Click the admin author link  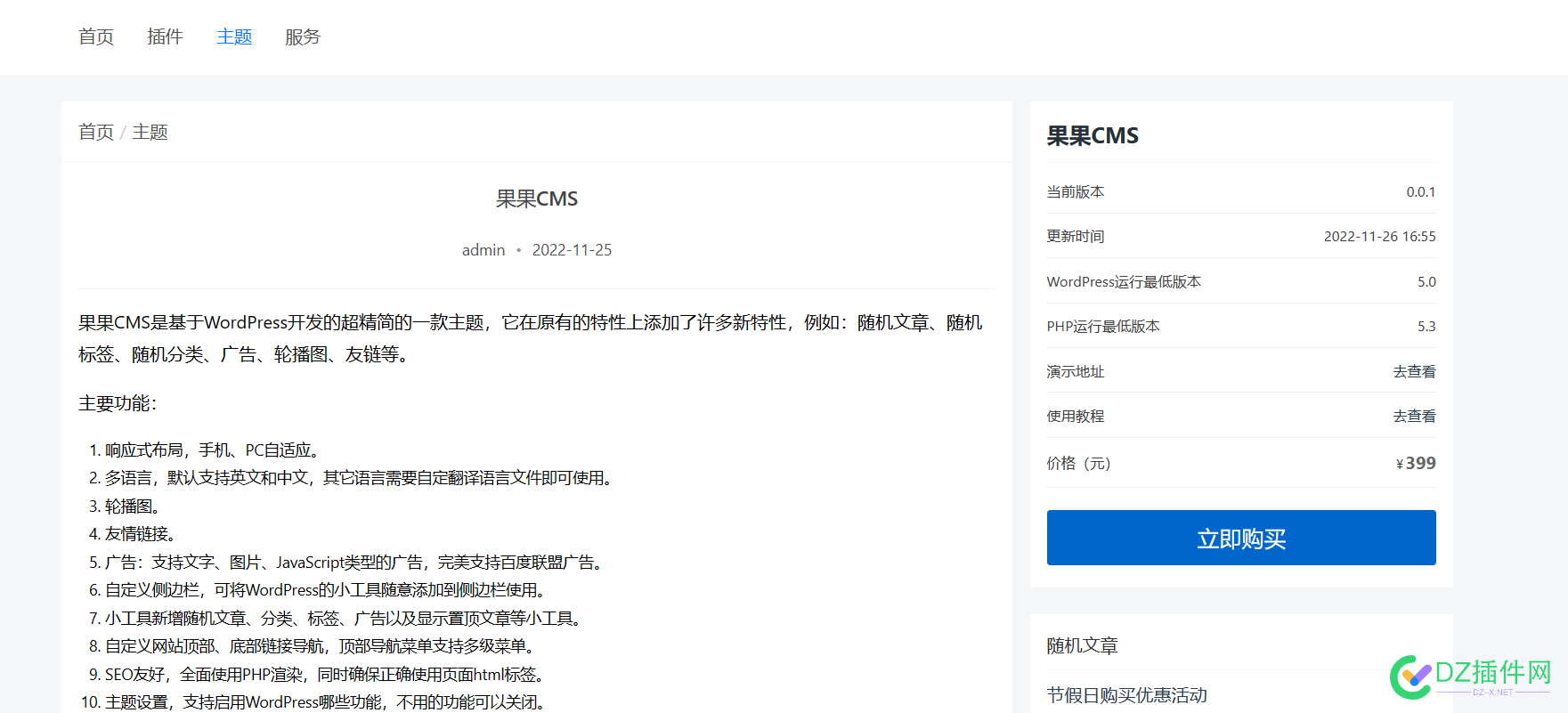(483, 250)
